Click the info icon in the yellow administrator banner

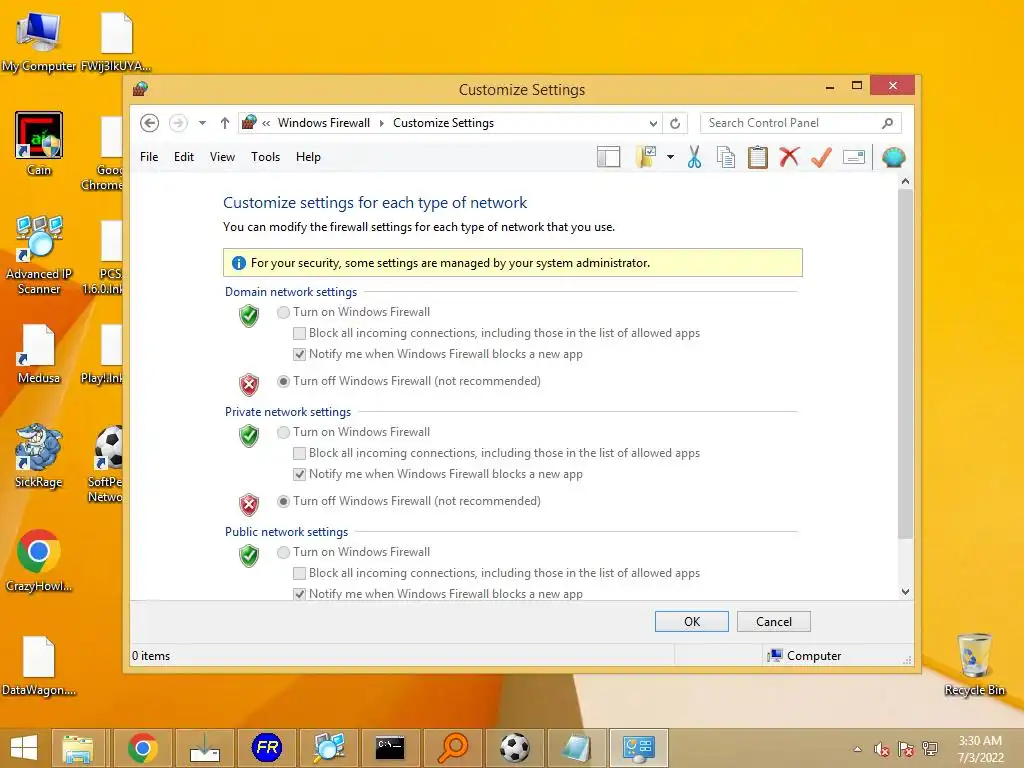[239, 263]
